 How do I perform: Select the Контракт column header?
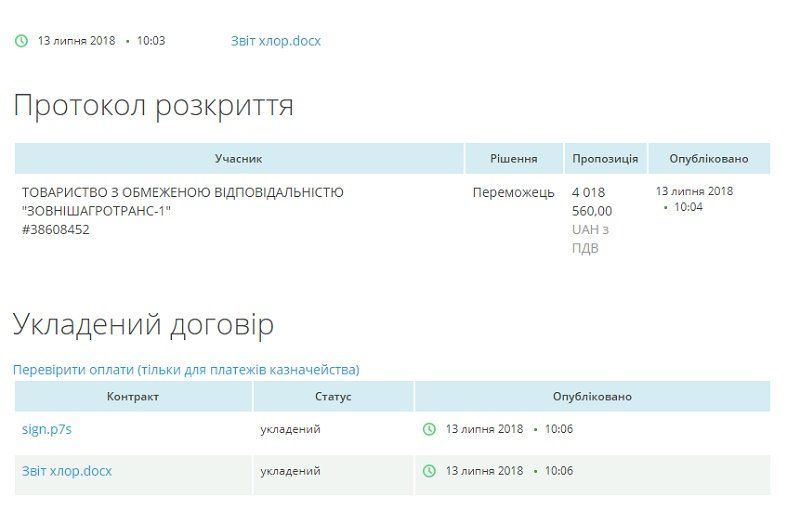click(133, 397)
